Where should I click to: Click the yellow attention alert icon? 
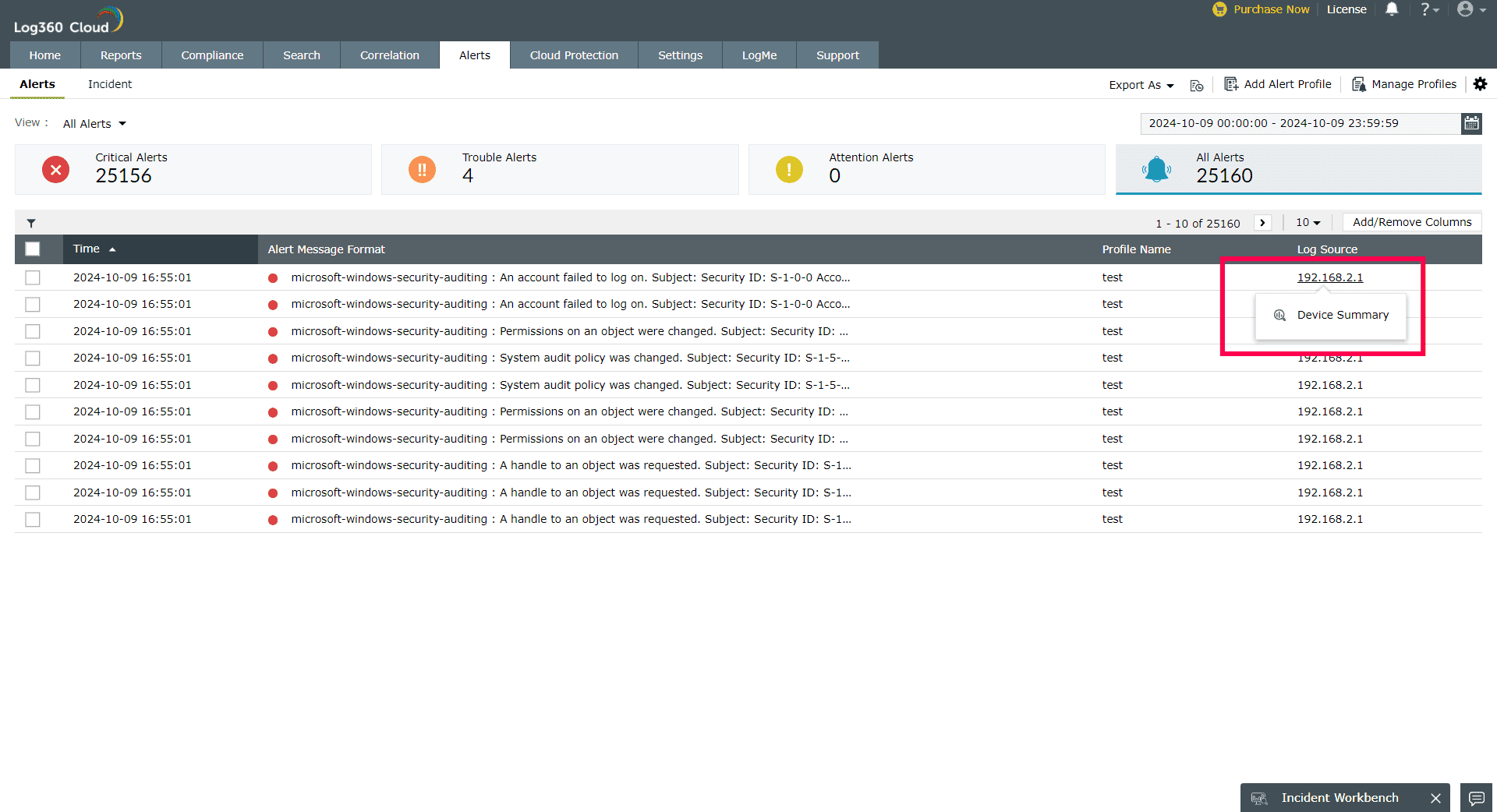[789, 169]
